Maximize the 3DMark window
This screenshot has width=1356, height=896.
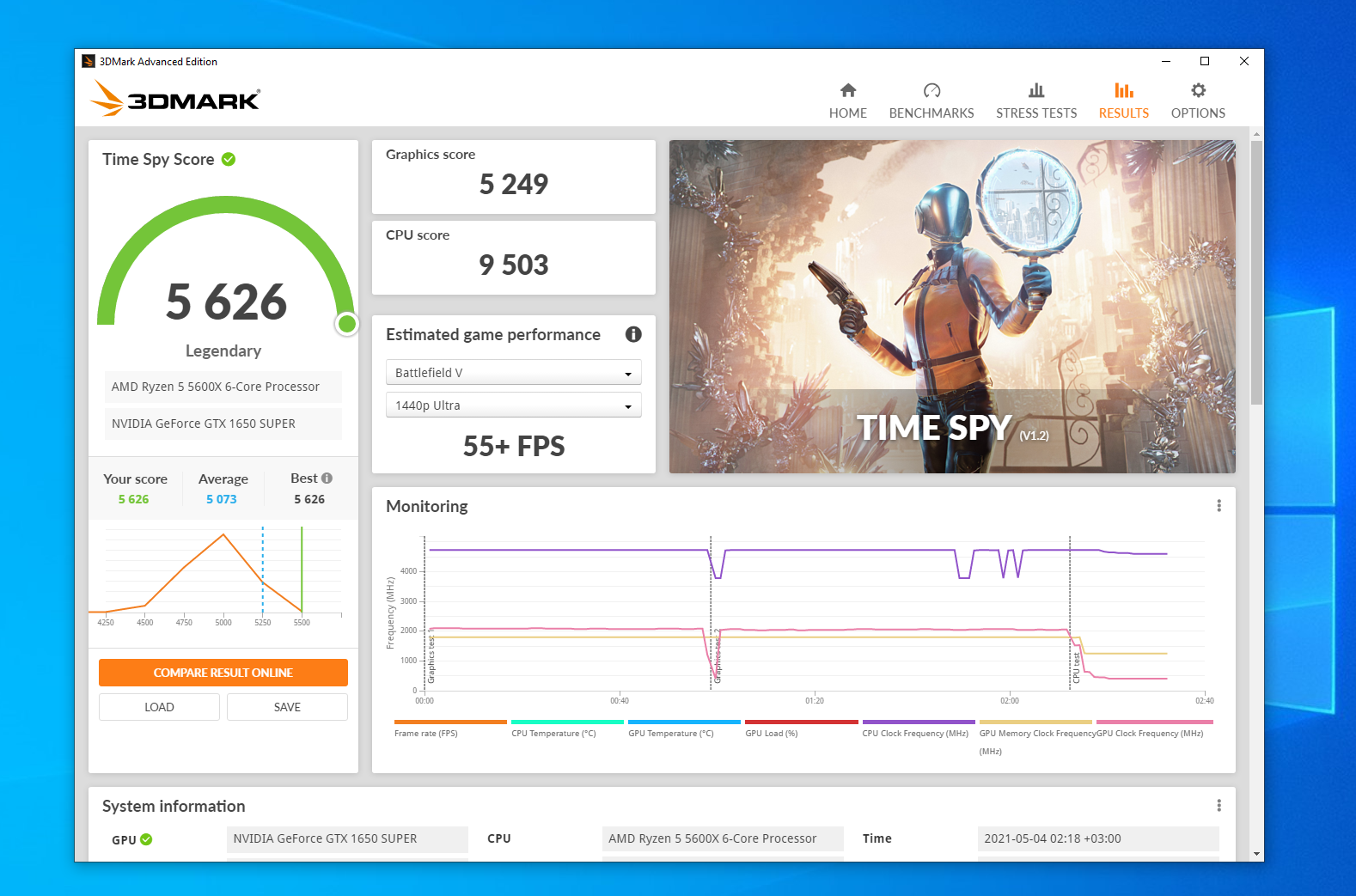point(1205,61)
